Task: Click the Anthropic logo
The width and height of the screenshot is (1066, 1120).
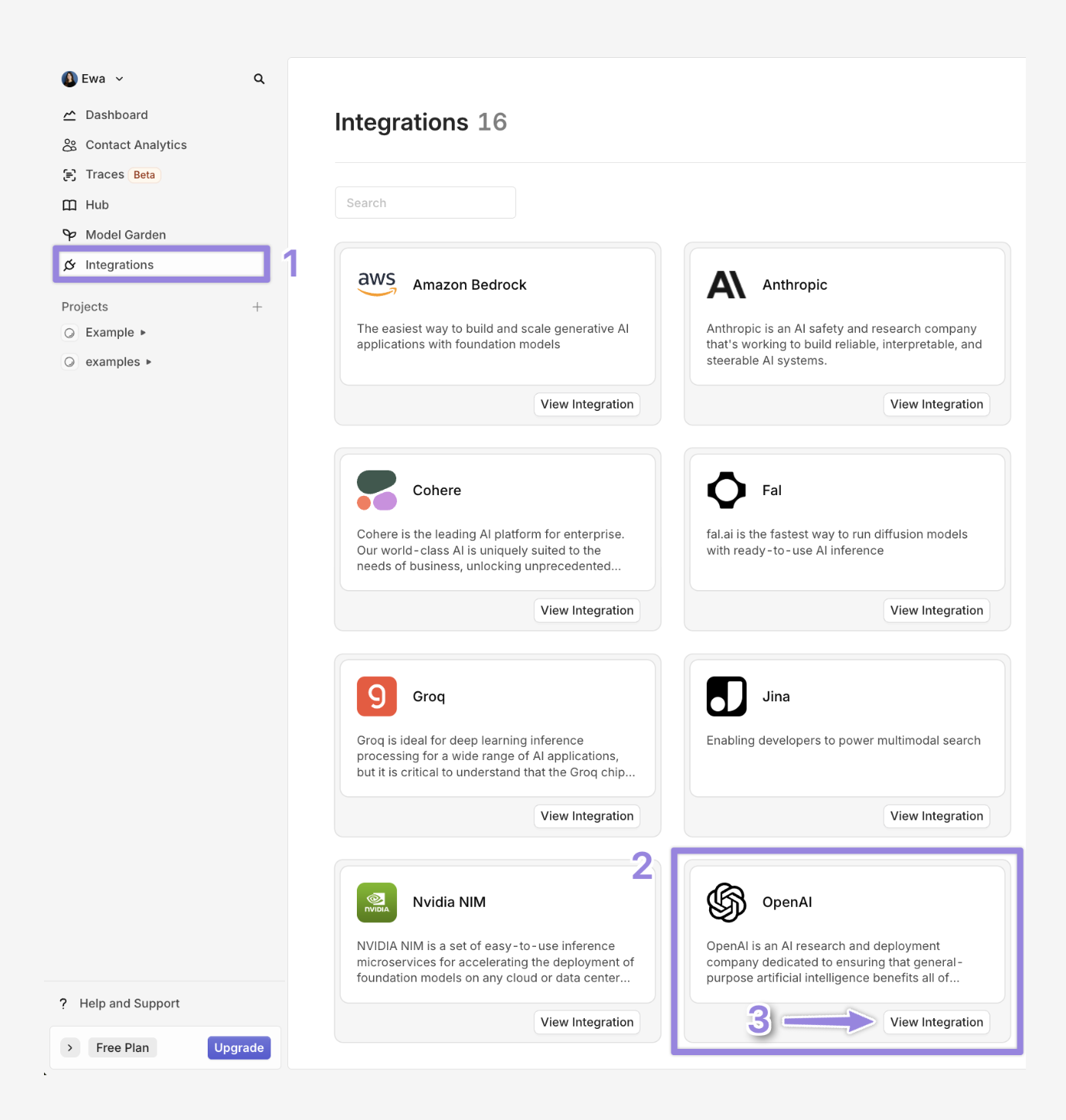Action: pyautogui.click(x=726, y=284)
